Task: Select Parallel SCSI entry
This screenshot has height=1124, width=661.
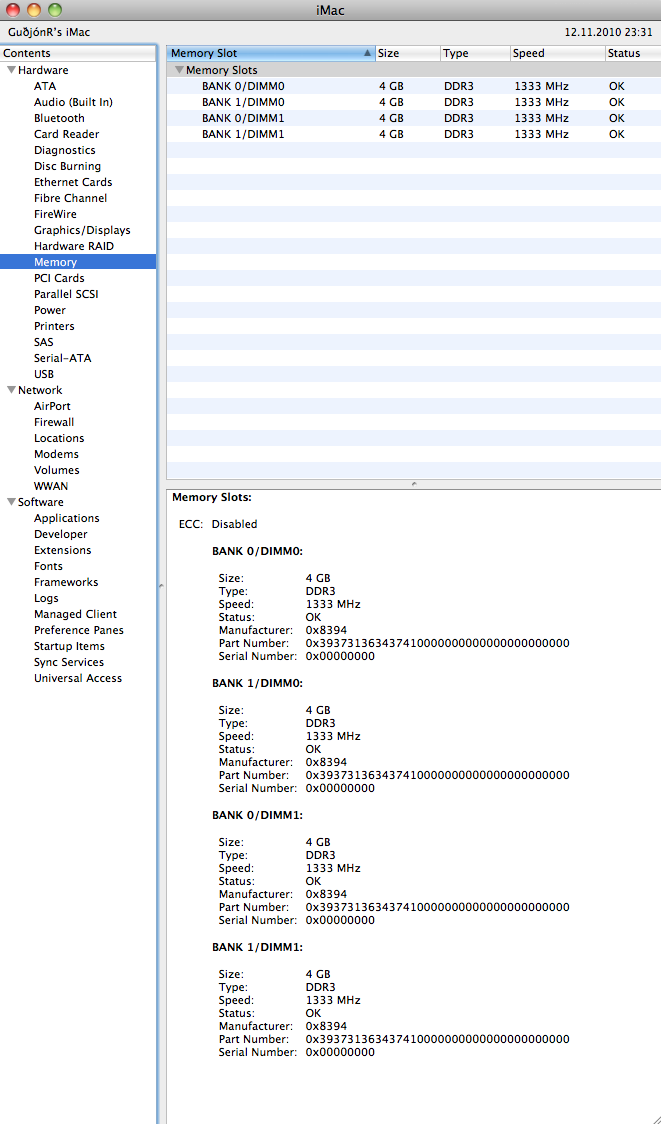Action: tap(66, 294)
